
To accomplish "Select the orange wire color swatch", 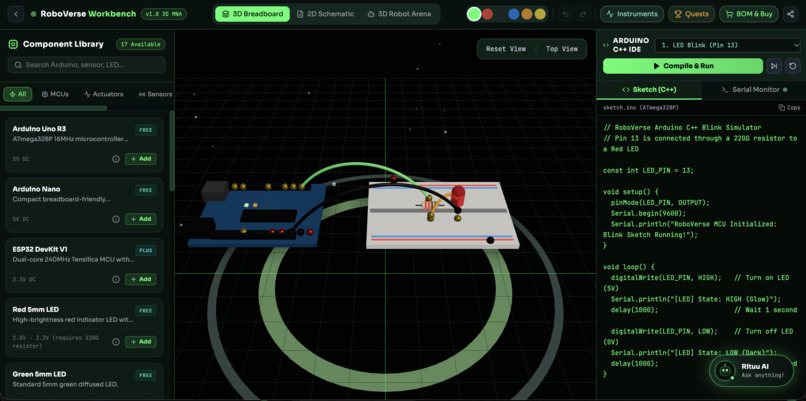I will (527, 14).
